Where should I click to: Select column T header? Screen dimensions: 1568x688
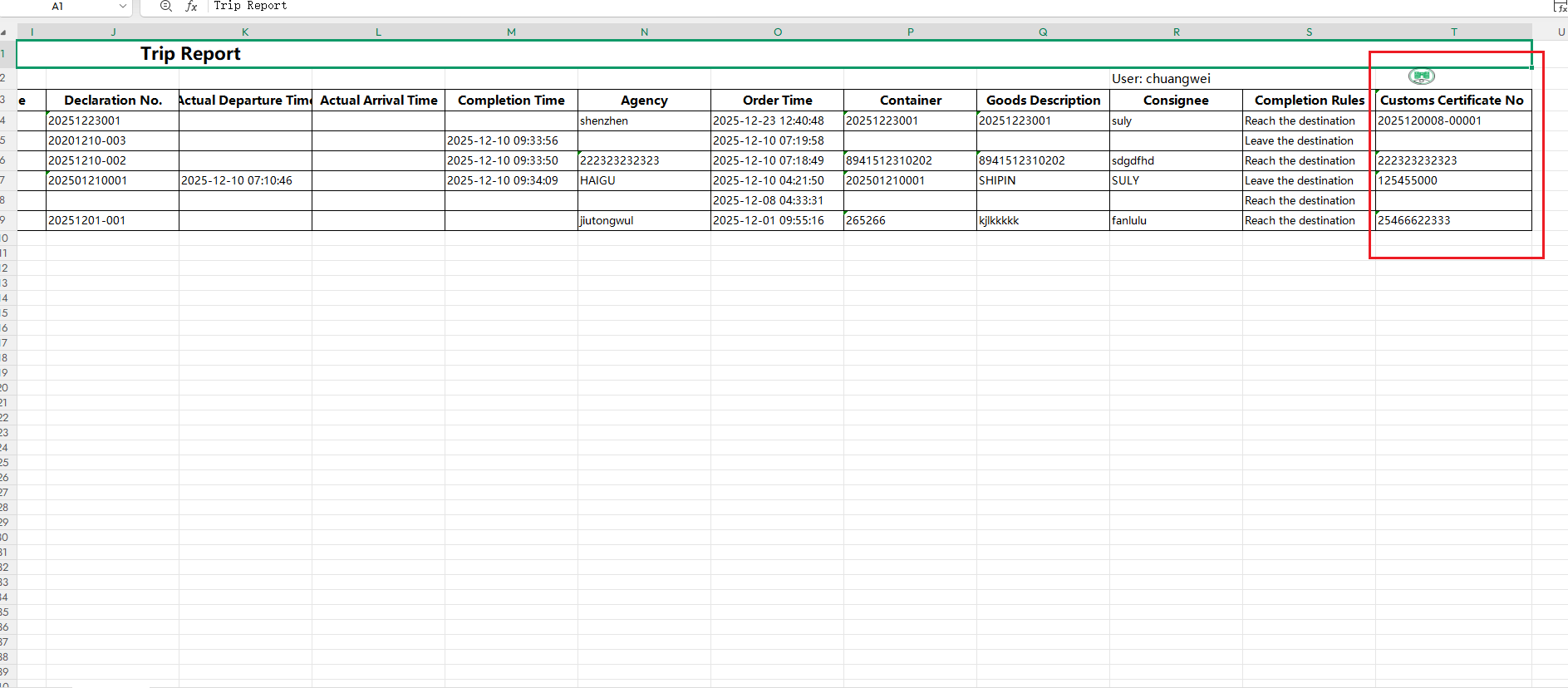point(1453,32)
